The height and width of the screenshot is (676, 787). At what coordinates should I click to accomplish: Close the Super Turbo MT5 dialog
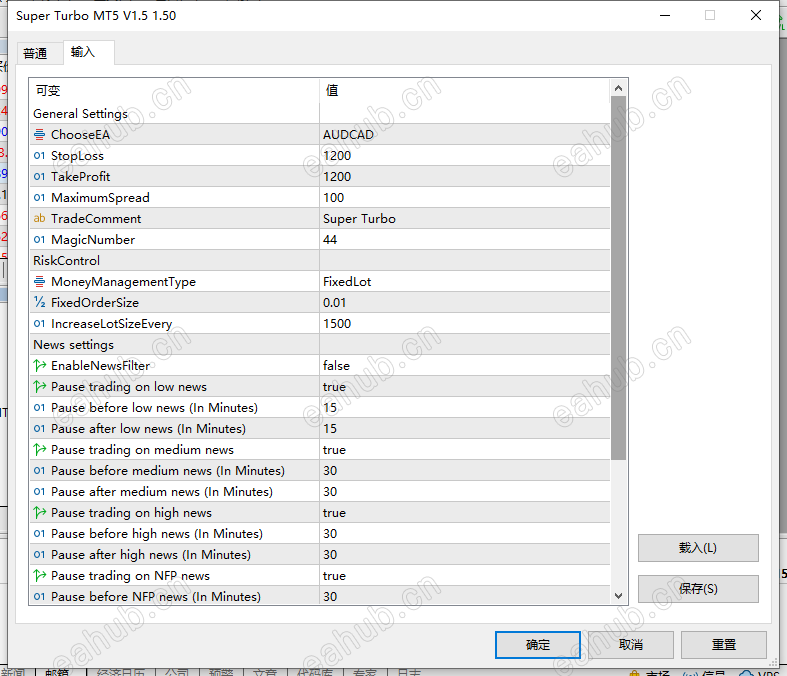point(755,16)
